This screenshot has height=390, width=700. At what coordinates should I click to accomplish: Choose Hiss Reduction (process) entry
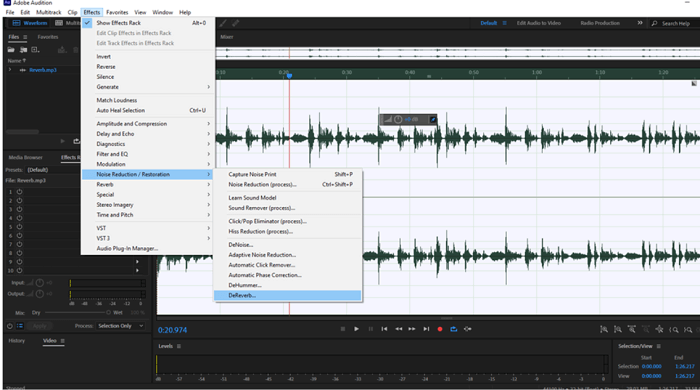coord(288,232)
